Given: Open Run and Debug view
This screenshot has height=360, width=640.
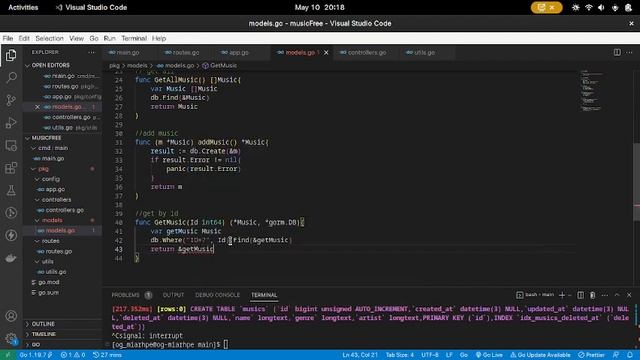Looking at the screenshot, I should coord(11,122).
